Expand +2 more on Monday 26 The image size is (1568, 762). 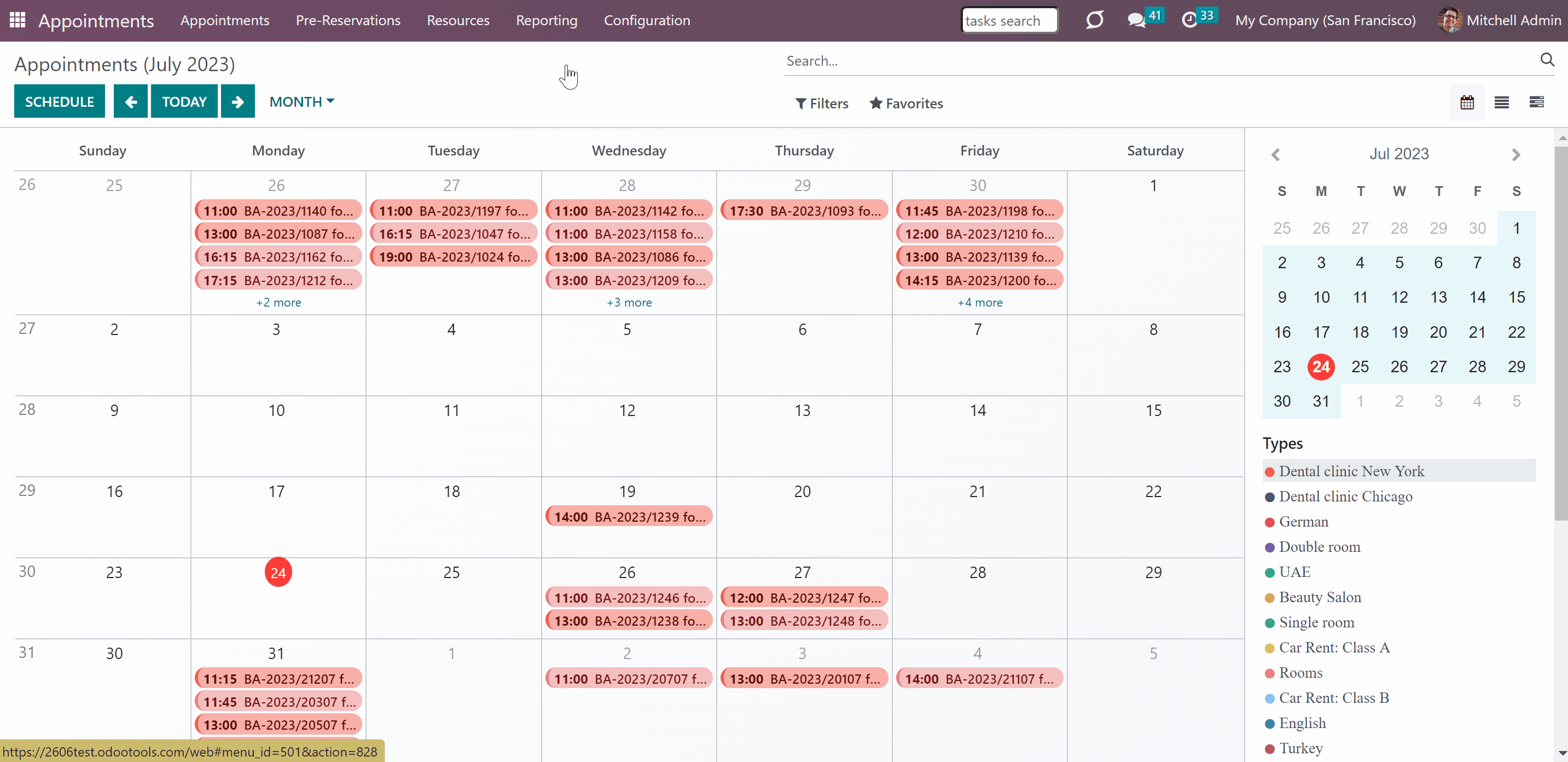click(x=278, y=302)
